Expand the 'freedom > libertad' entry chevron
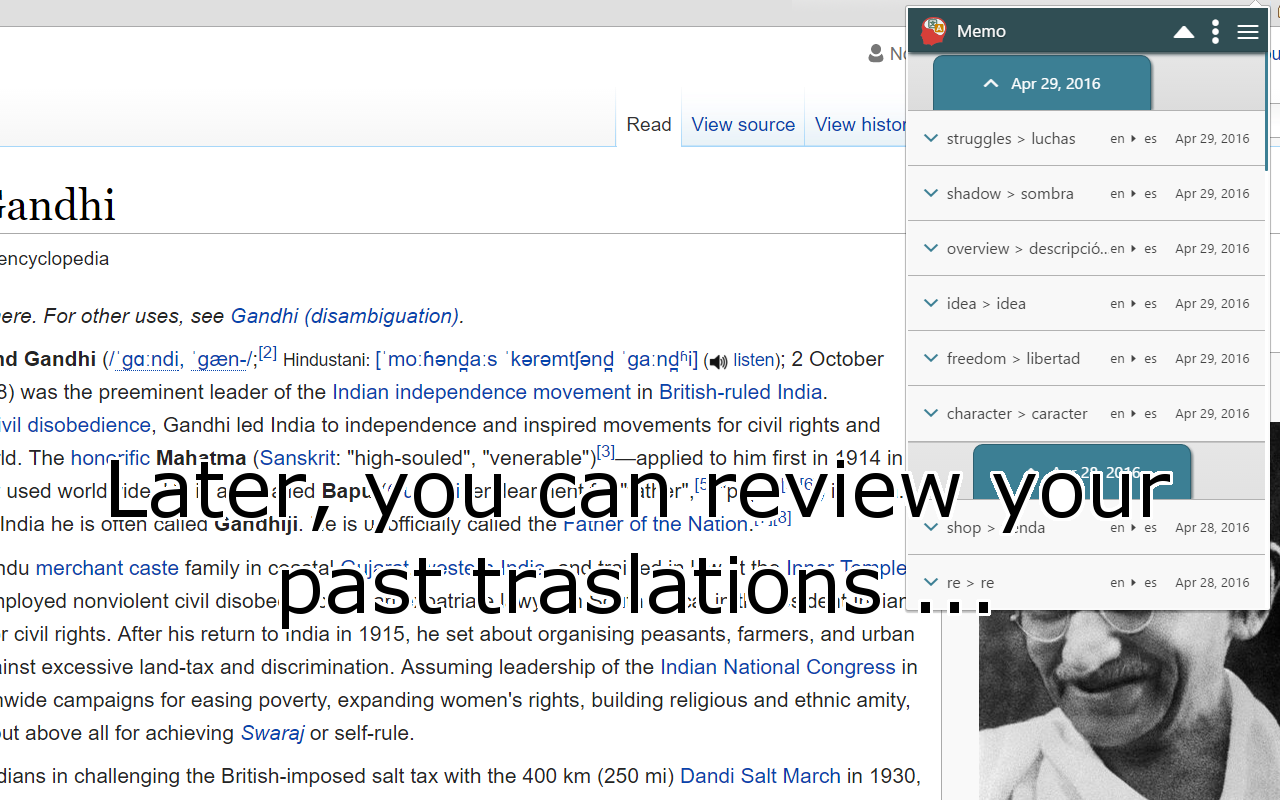1280x800 pixels. click(x=931, y=358)
